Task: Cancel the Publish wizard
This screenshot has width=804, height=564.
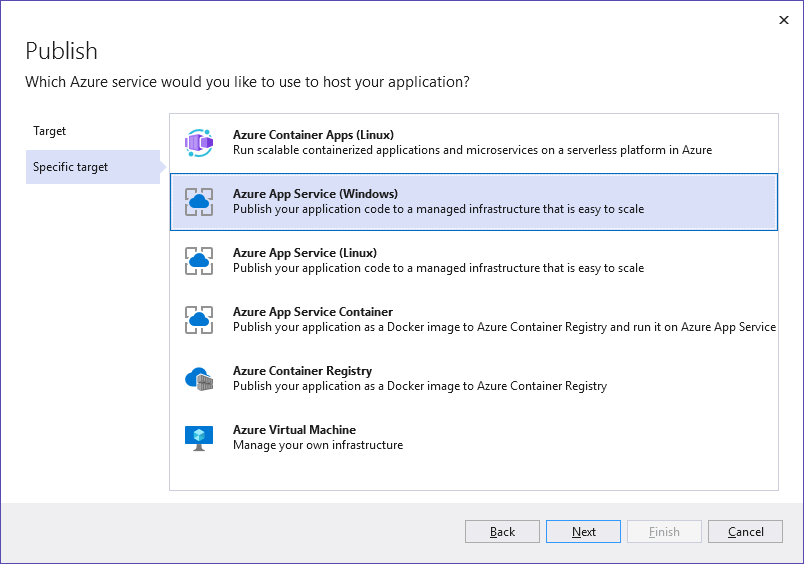Action: coord(745,532)
